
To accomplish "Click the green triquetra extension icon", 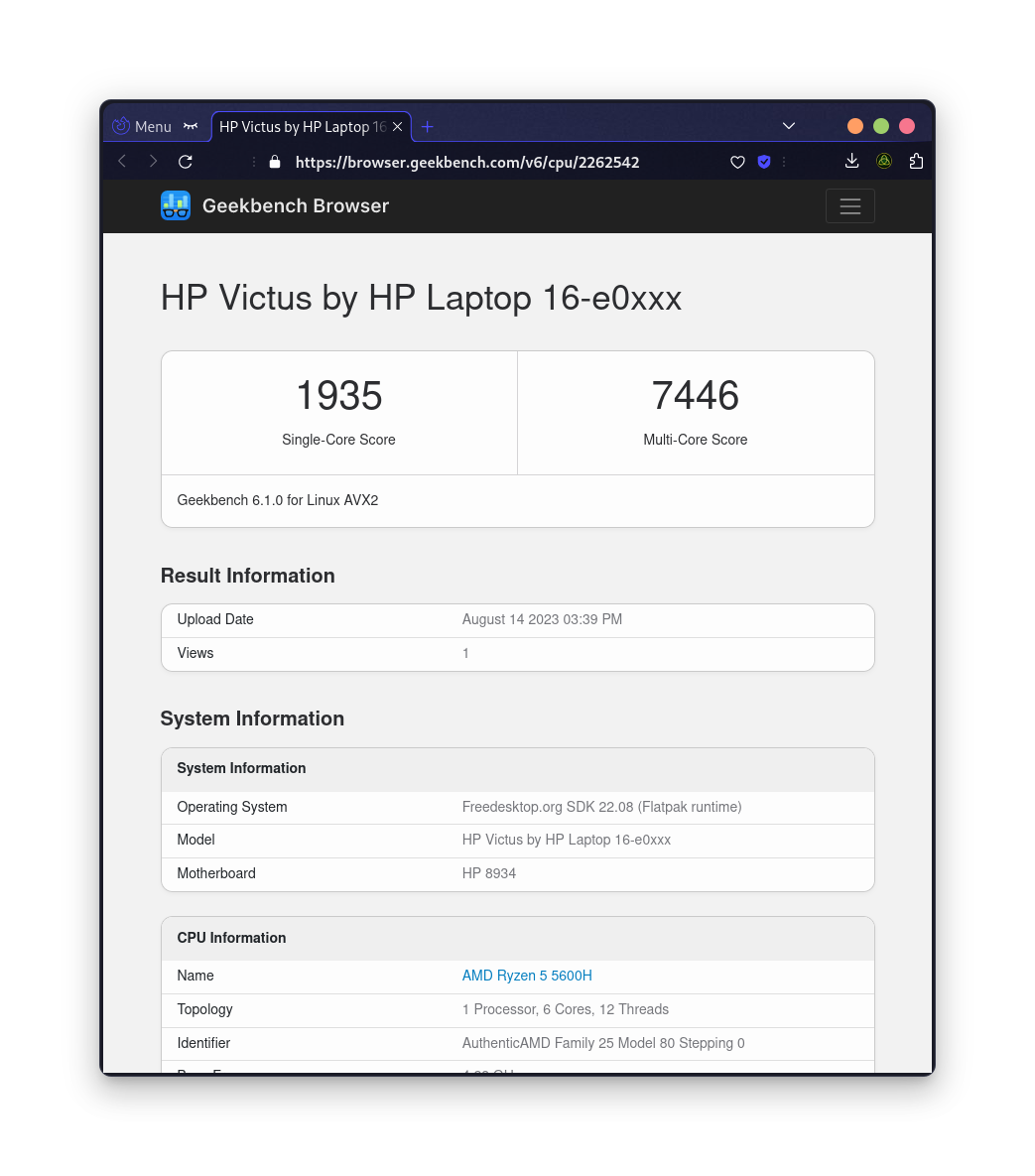I will click(883, 161).
